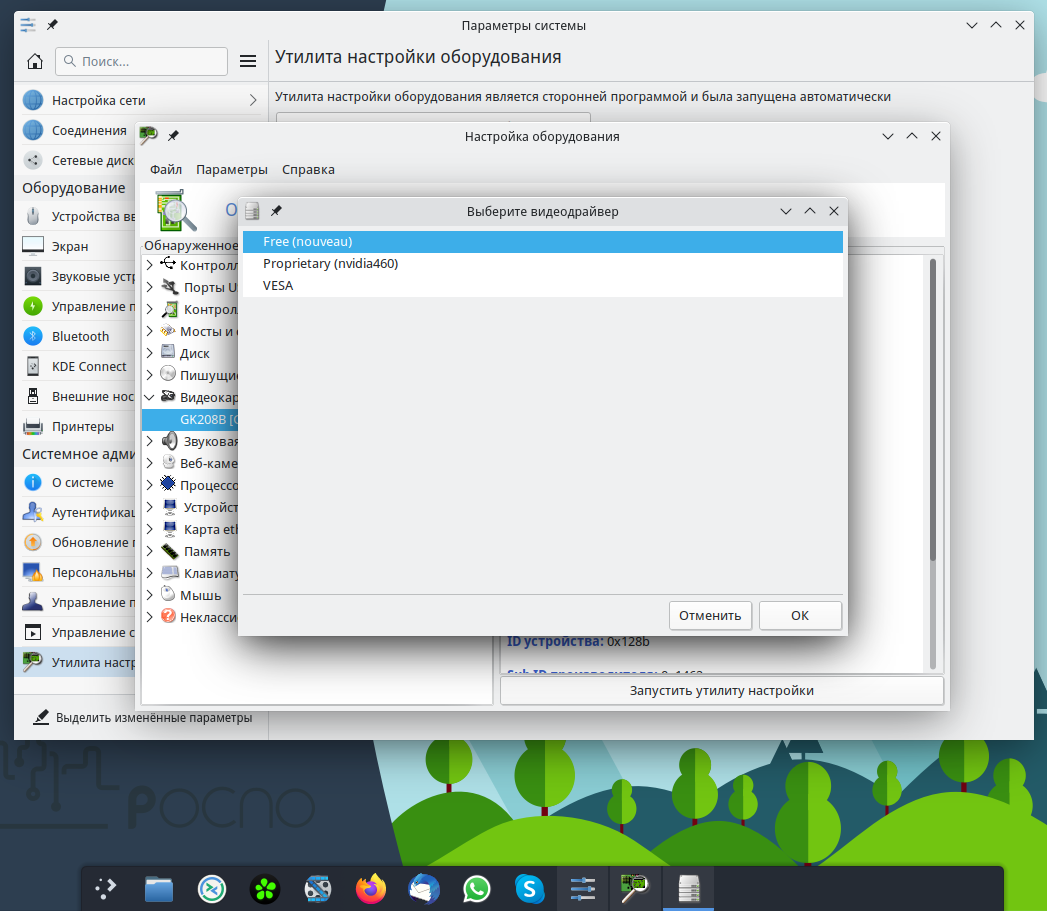Open KDE Connect from the sidebar
The height and width of the screenshot is (911, 1047).
89,366
